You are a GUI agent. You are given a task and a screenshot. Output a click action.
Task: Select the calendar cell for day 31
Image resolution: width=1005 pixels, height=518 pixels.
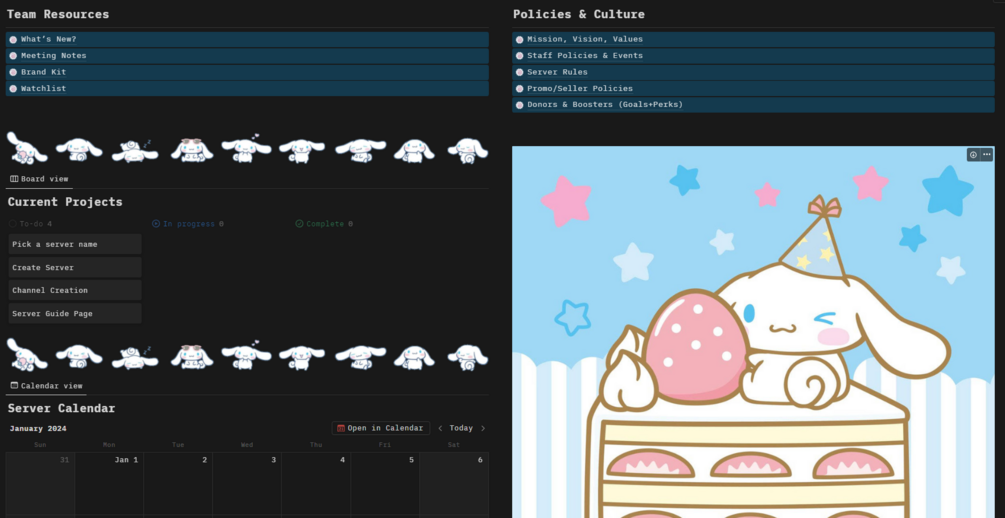tap(40, 485)
